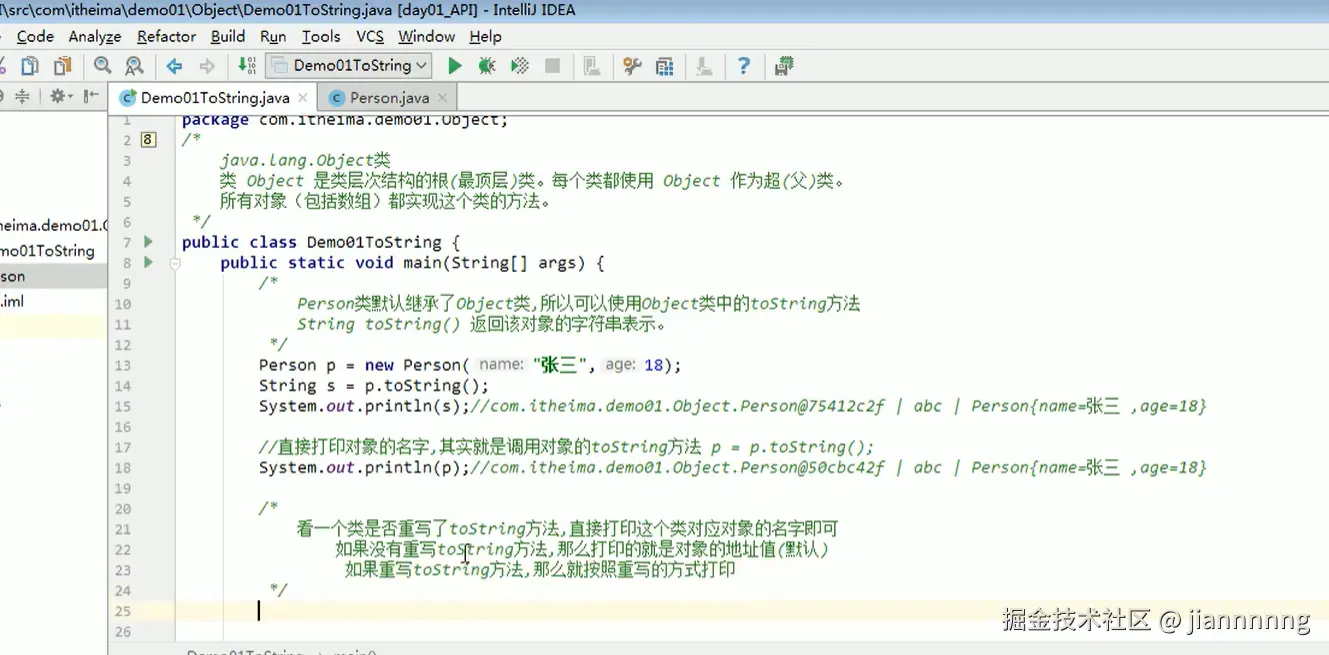The image size is (1329, 655).
Task: Run main from the gutter arrow on line 7
Action: coord(146,241)
